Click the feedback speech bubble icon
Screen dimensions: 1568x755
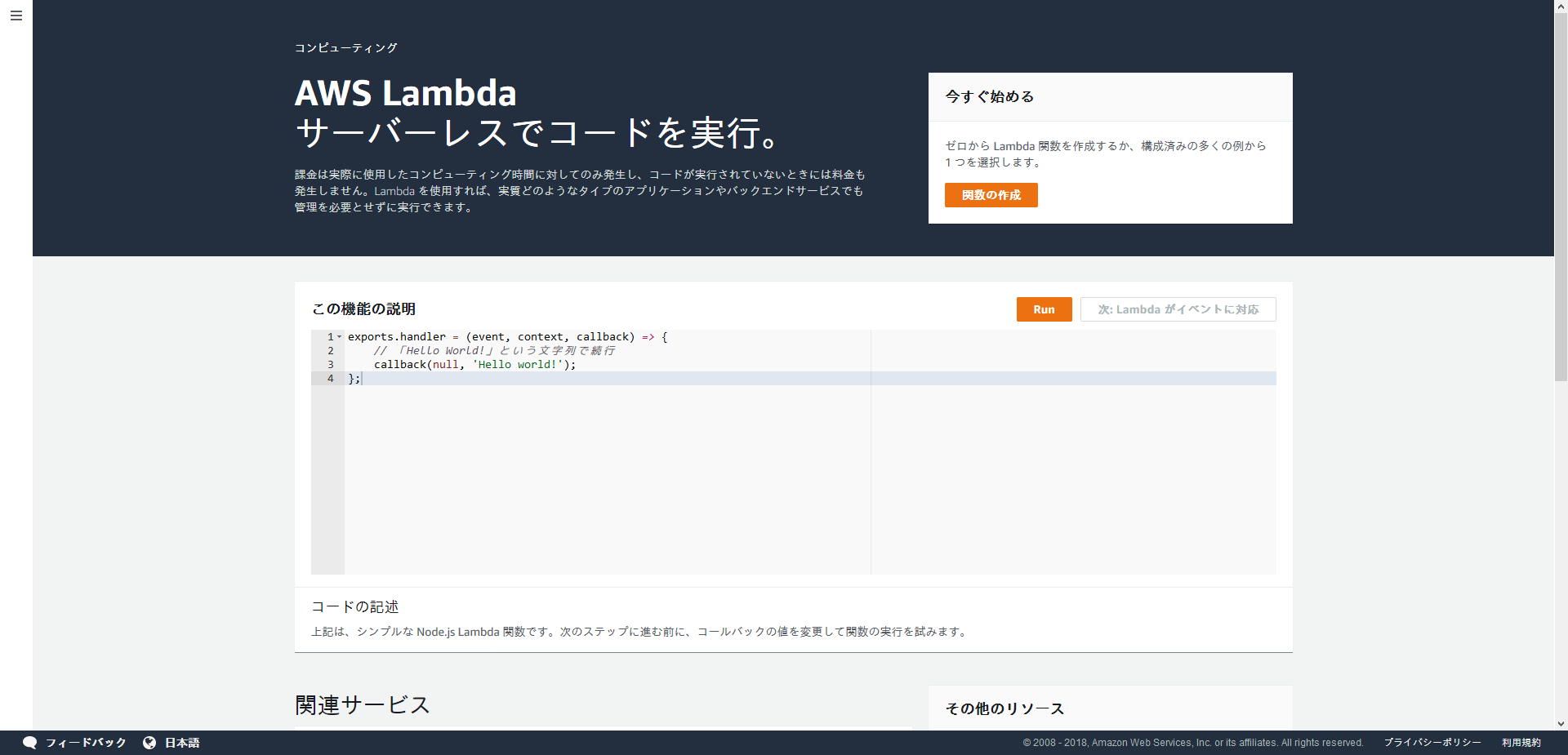[29, 743]
